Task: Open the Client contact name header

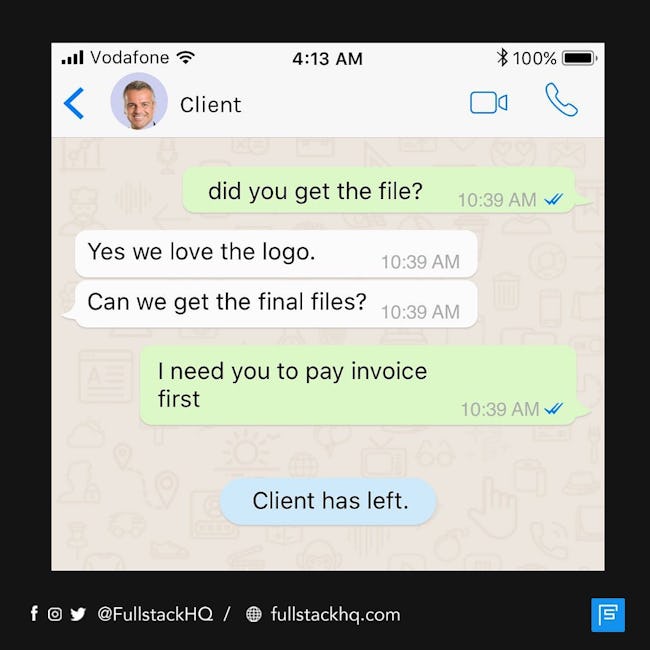Action: (x=211, y=104)
